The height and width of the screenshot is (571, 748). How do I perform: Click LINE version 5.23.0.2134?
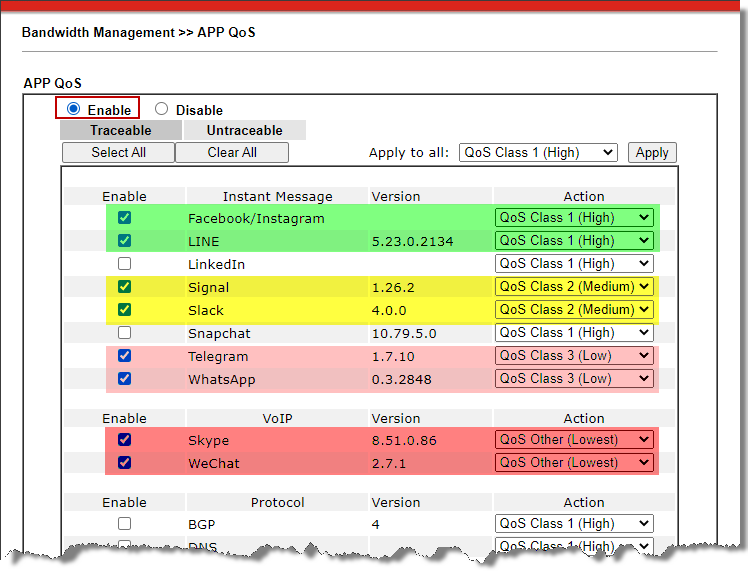[x=413, y=241]
